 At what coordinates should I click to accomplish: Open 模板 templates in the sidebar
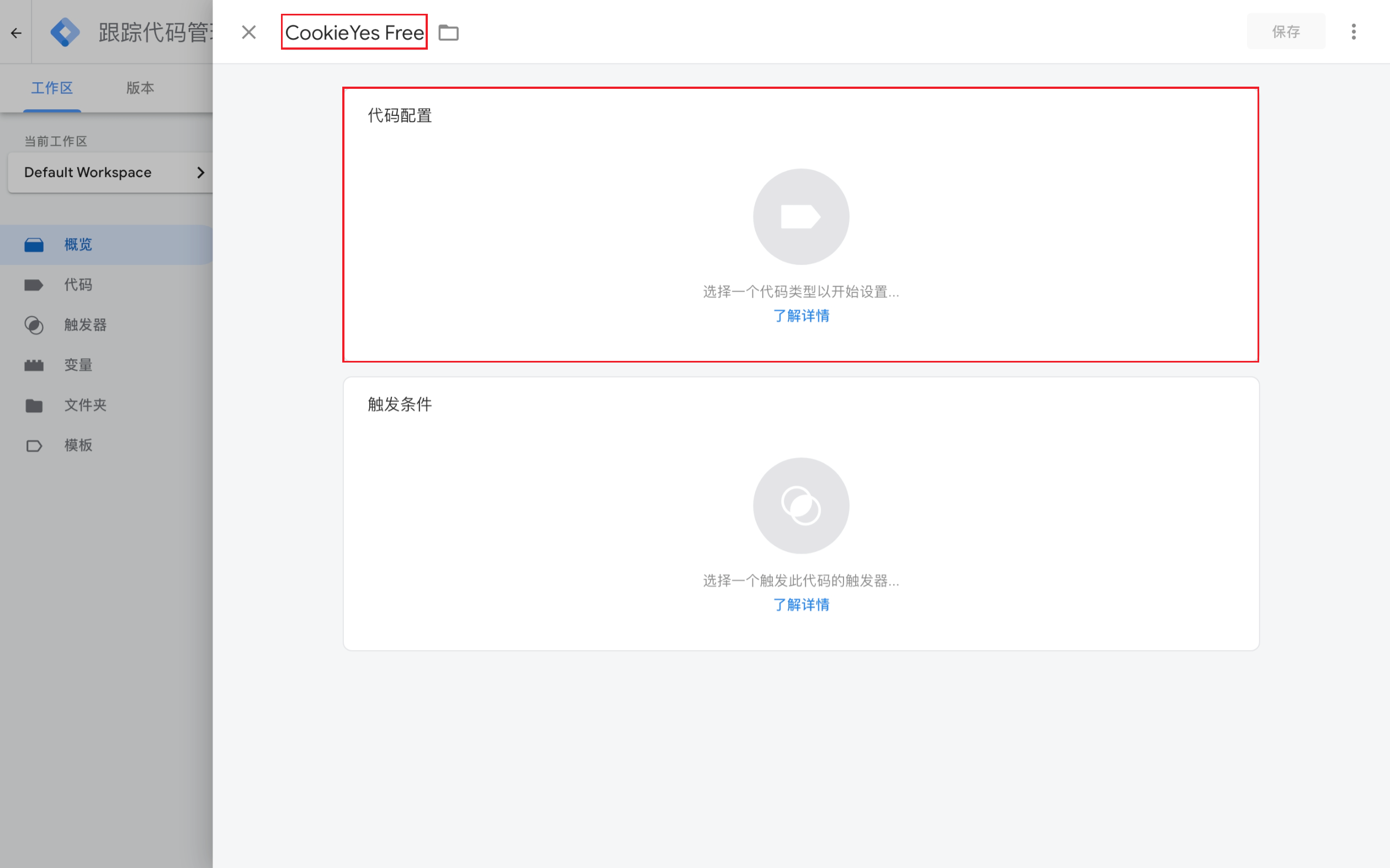78,445
